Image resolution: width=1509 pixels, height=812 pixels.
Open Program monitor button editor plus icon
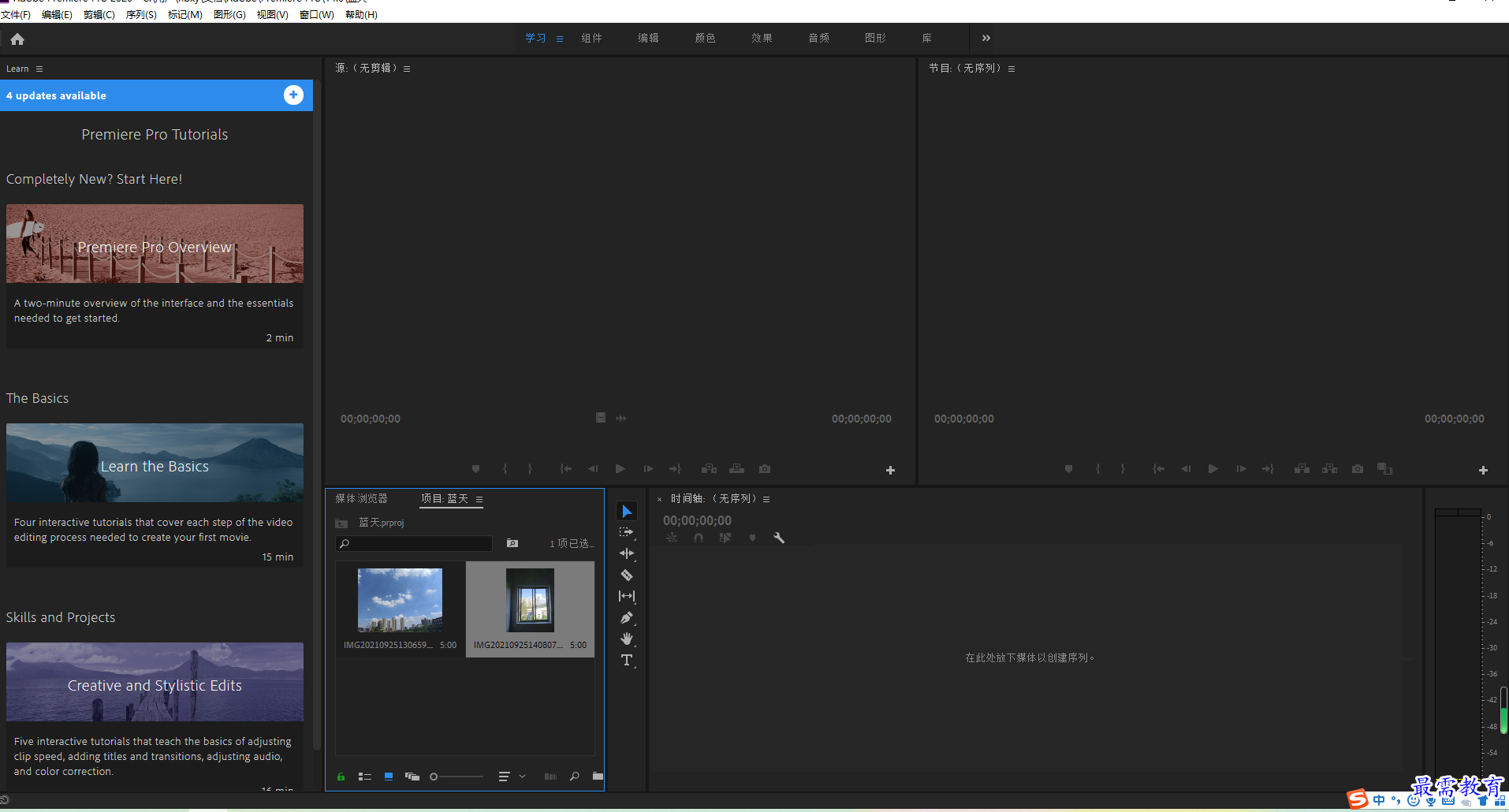tap(1483, 471)
